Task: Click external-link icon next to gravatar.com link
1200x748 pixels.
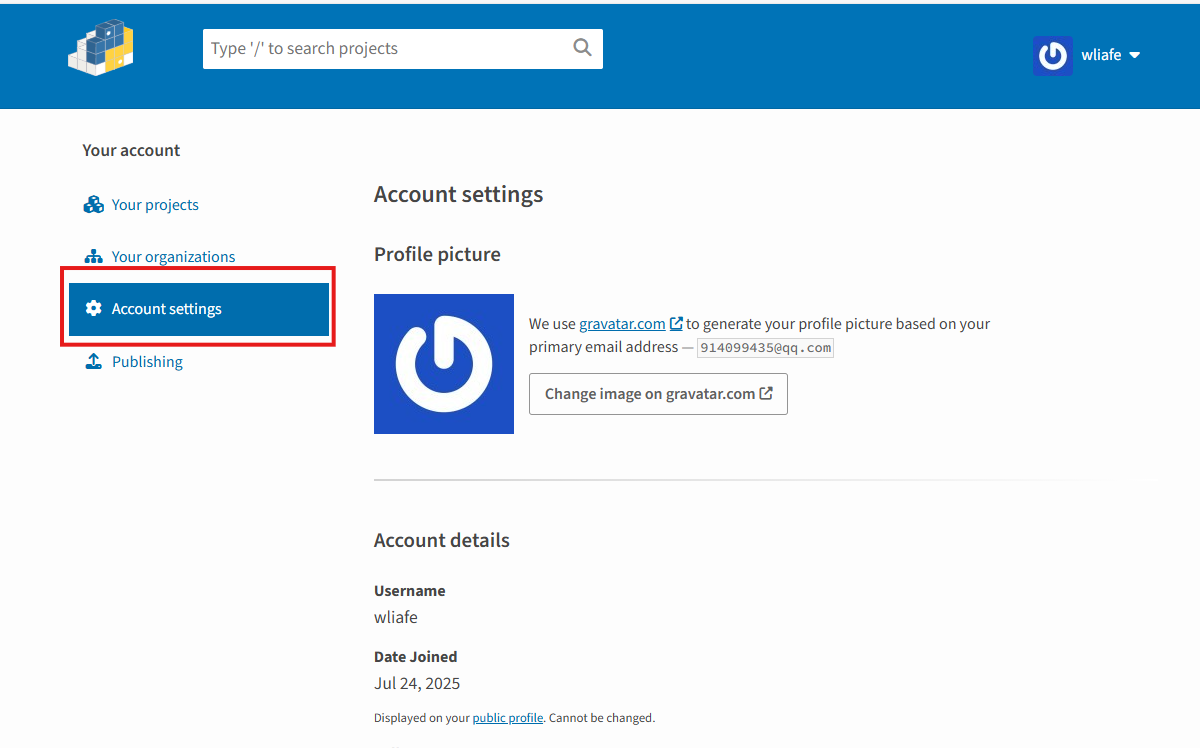Action: tap(677, 324)
